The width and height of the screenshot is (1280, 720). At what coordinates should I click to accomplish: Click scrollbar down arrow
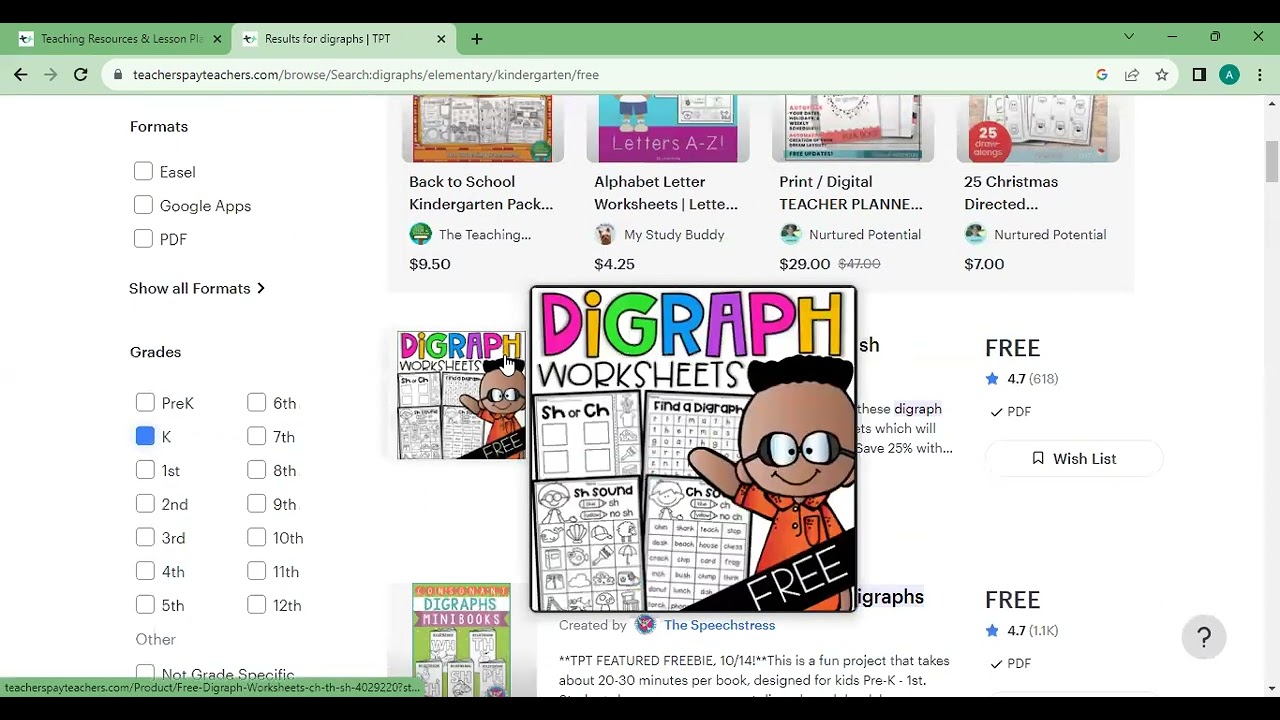1272,688
